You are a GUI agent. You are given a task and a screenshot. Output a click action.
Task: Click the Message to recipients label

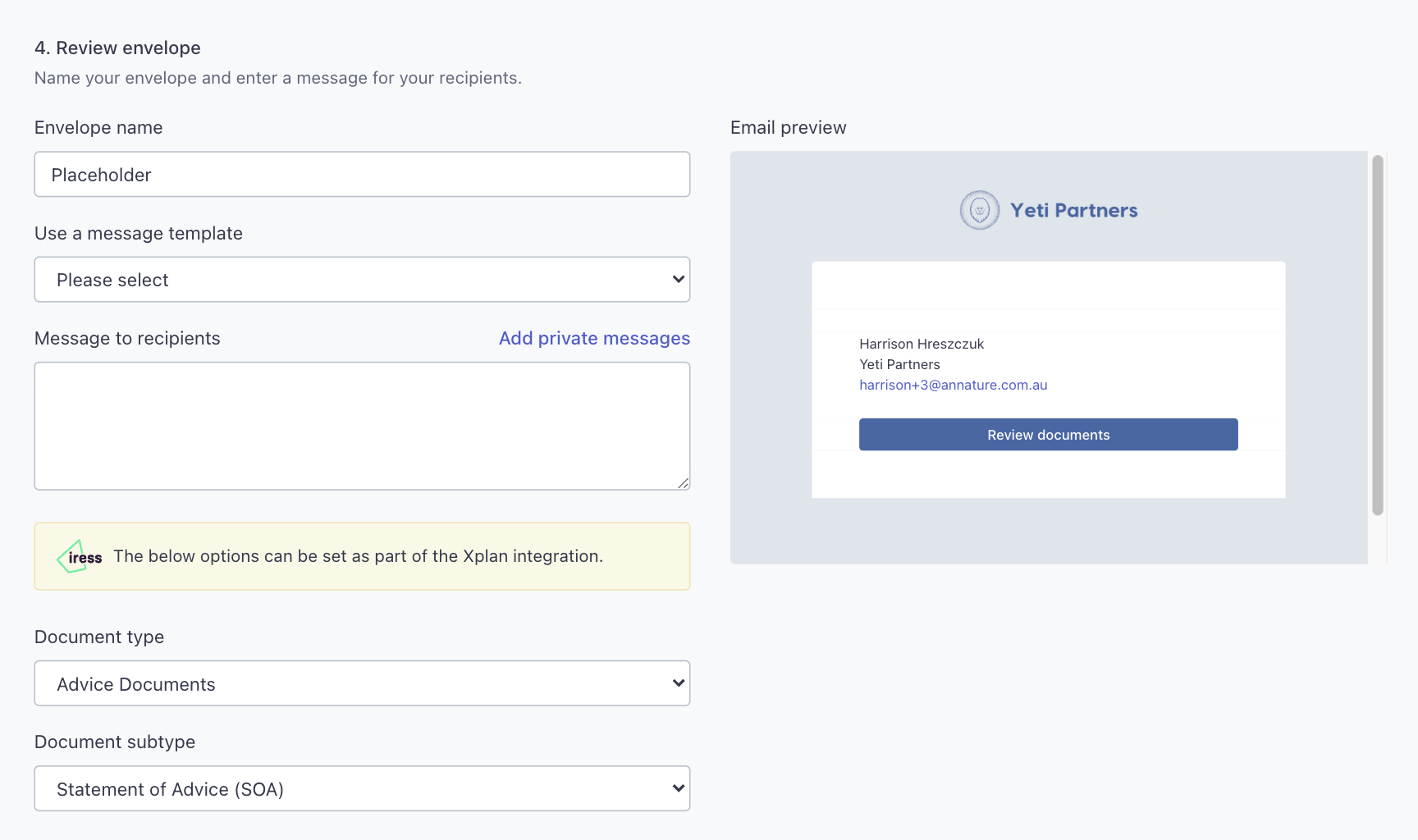(127, 338)
